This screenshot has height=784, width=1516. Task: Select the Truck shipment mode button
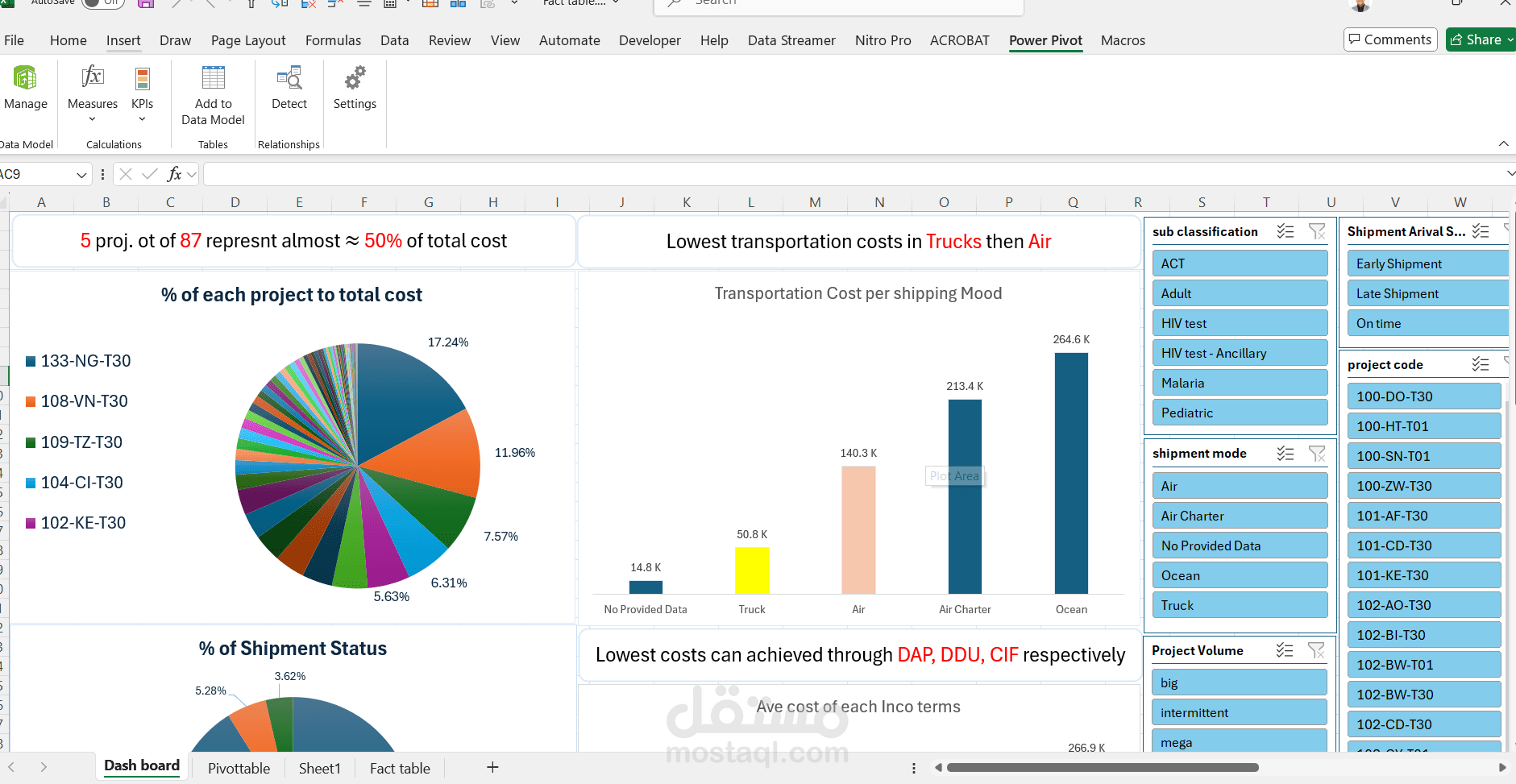click(x=1240, y=605)
